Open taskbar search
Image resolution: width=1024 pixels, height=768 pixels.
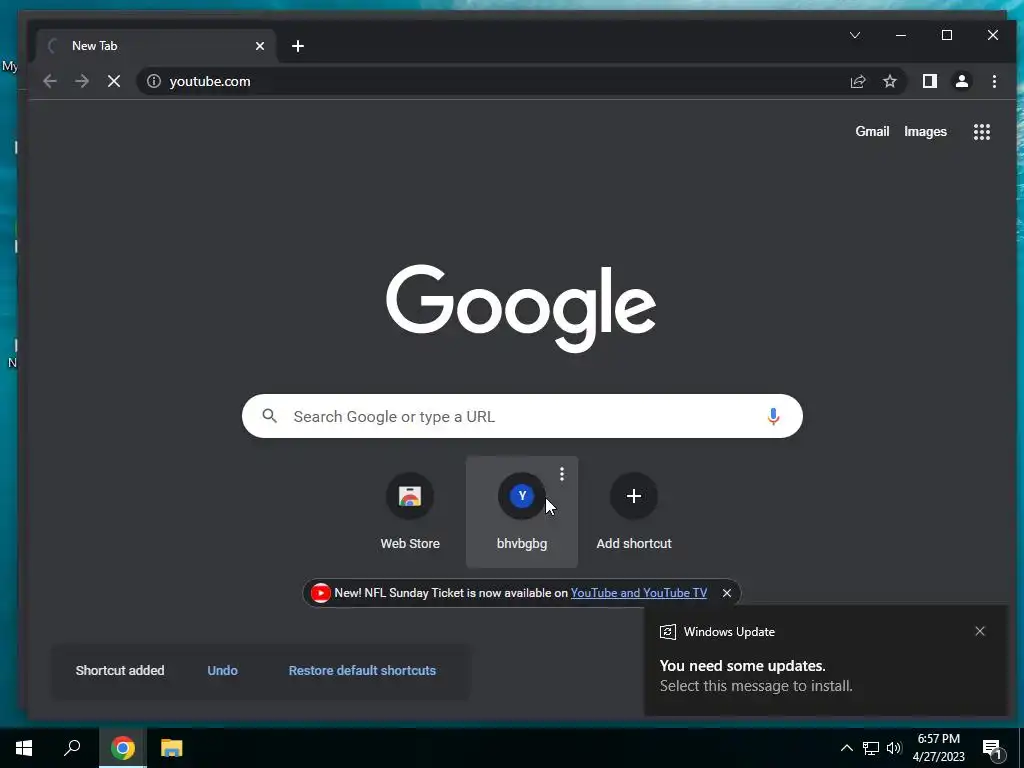click(72, 748)
